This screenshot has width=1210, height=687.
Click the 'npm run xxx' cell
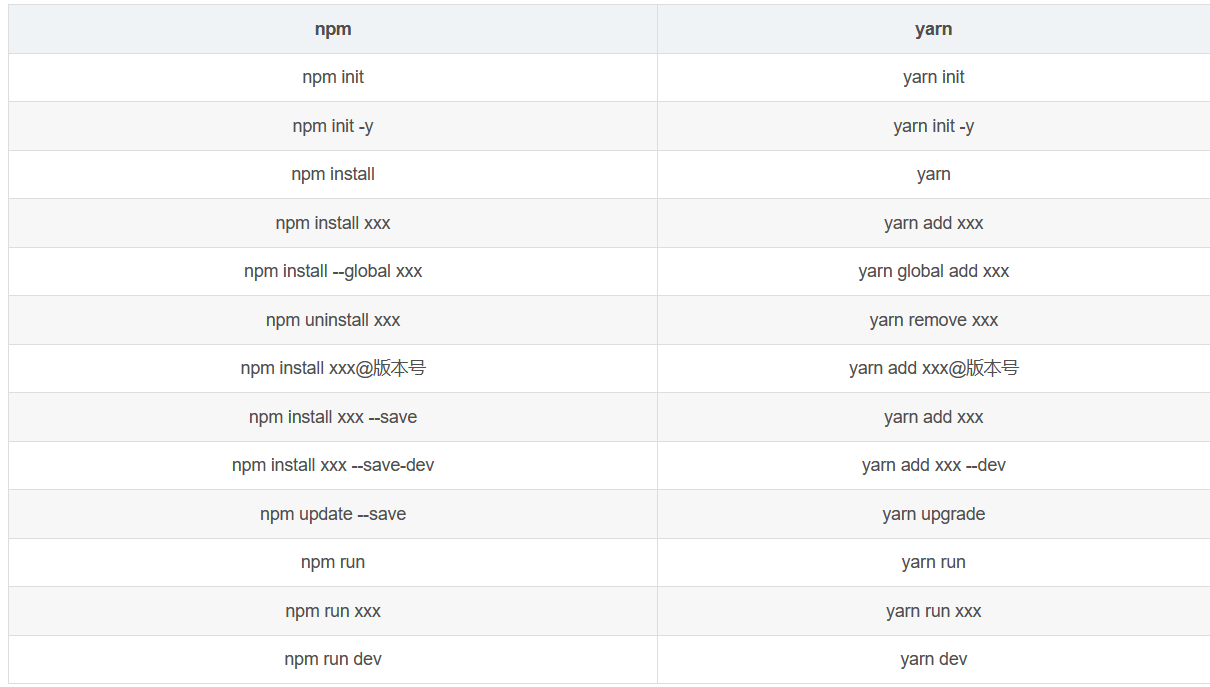(333, 611)
